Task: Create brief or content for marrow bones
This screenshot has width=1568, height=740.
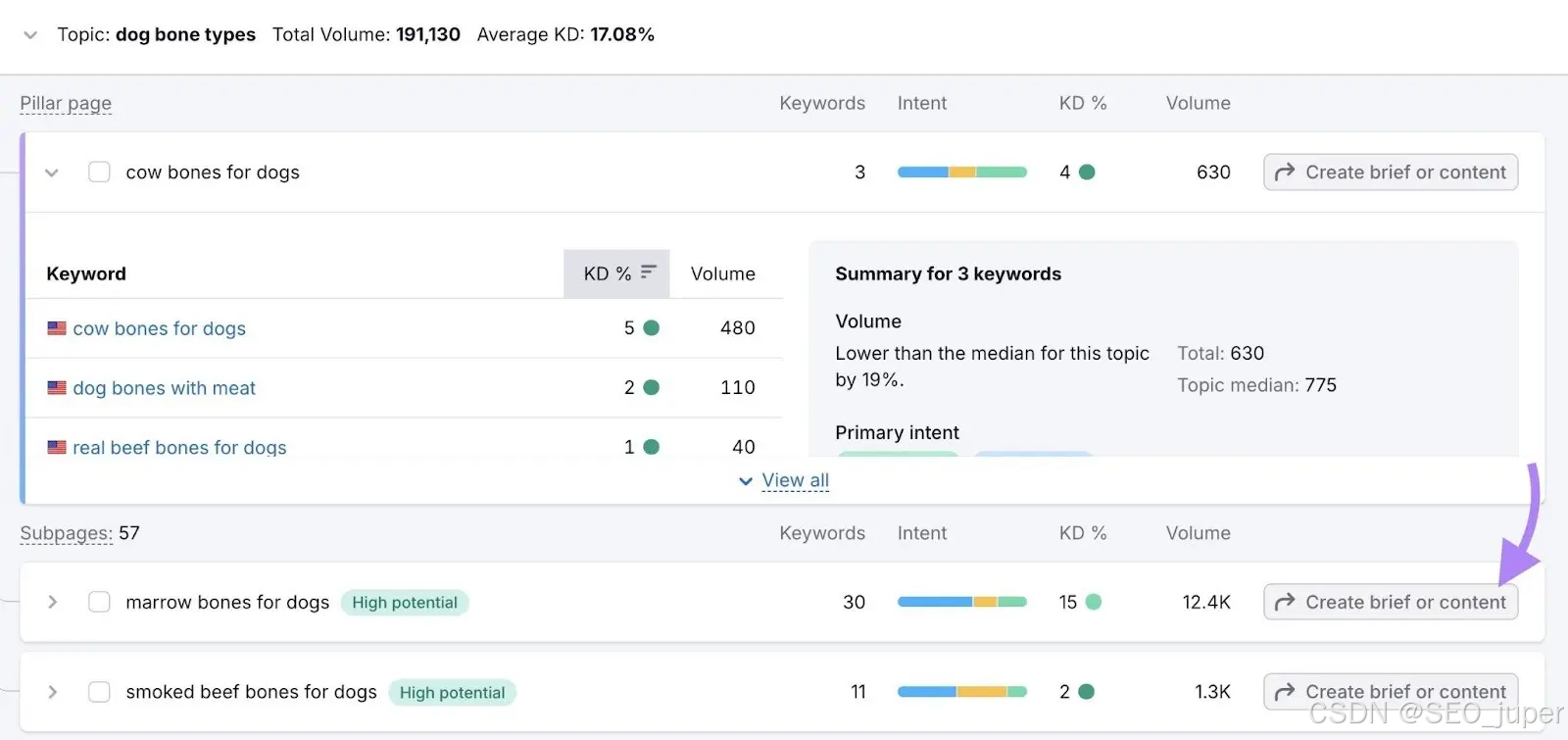Action: 1390,602
